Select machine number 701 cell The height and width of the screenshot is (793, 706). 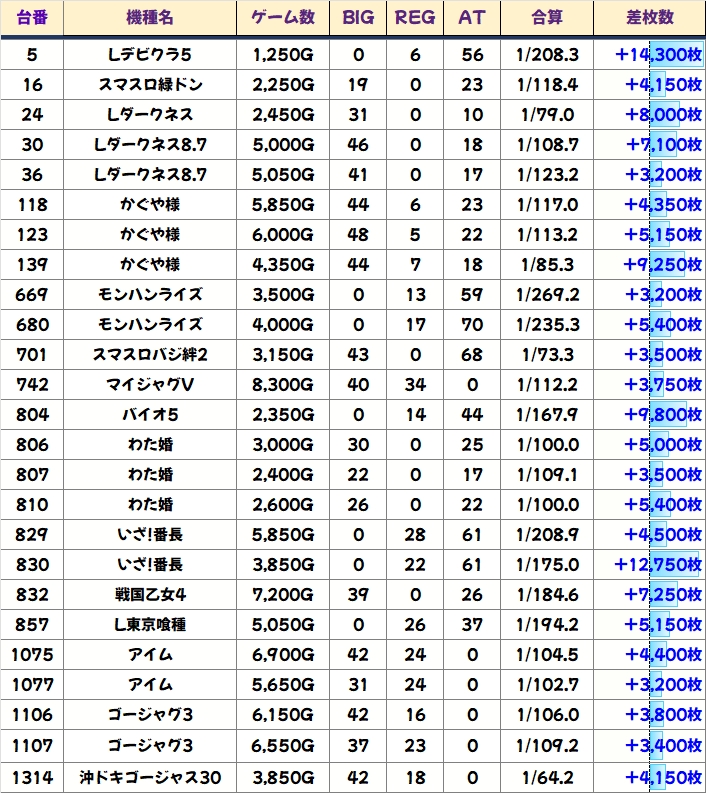coord(32,355)
